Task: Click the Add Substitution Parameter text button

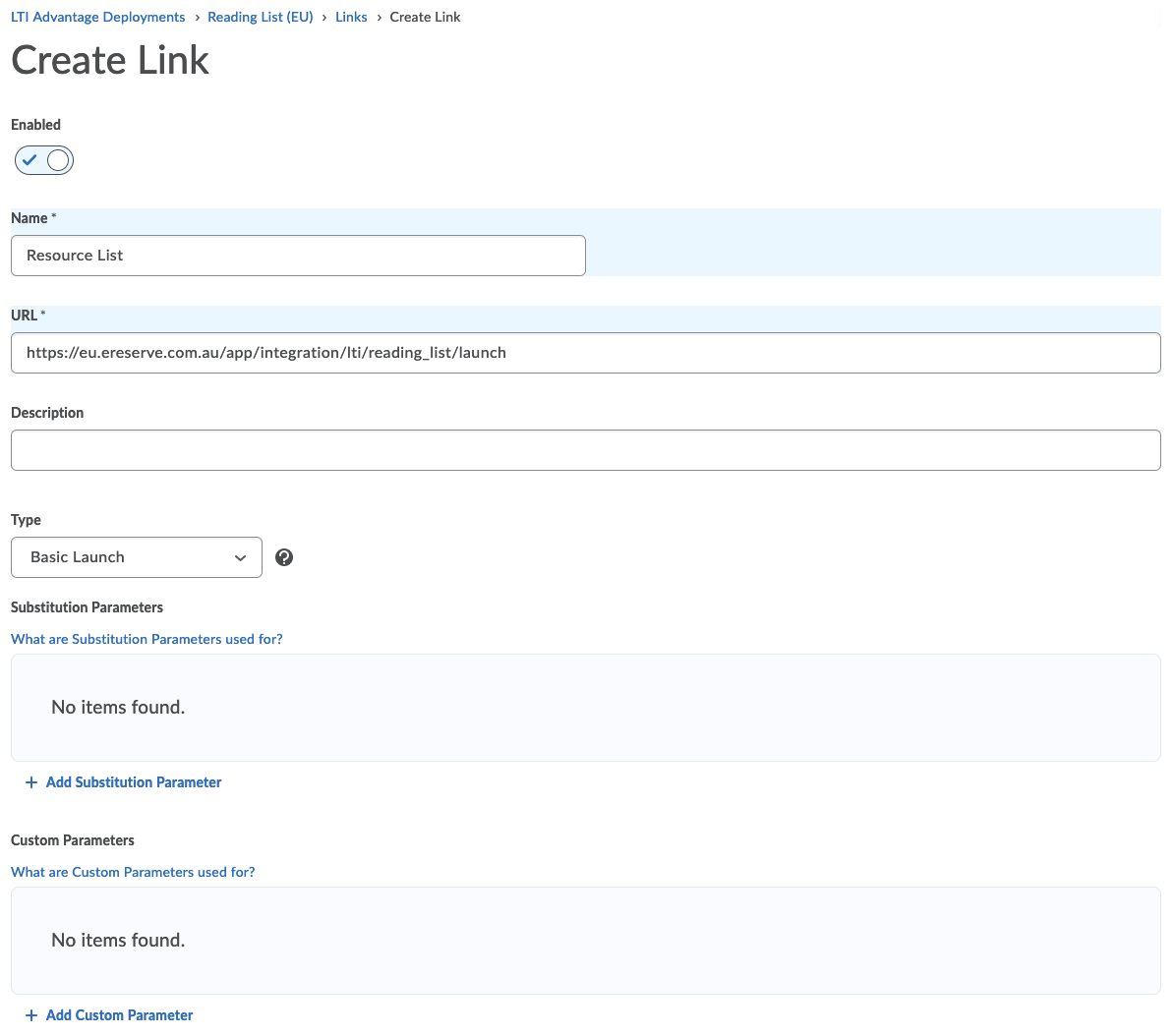Action: 134,782
